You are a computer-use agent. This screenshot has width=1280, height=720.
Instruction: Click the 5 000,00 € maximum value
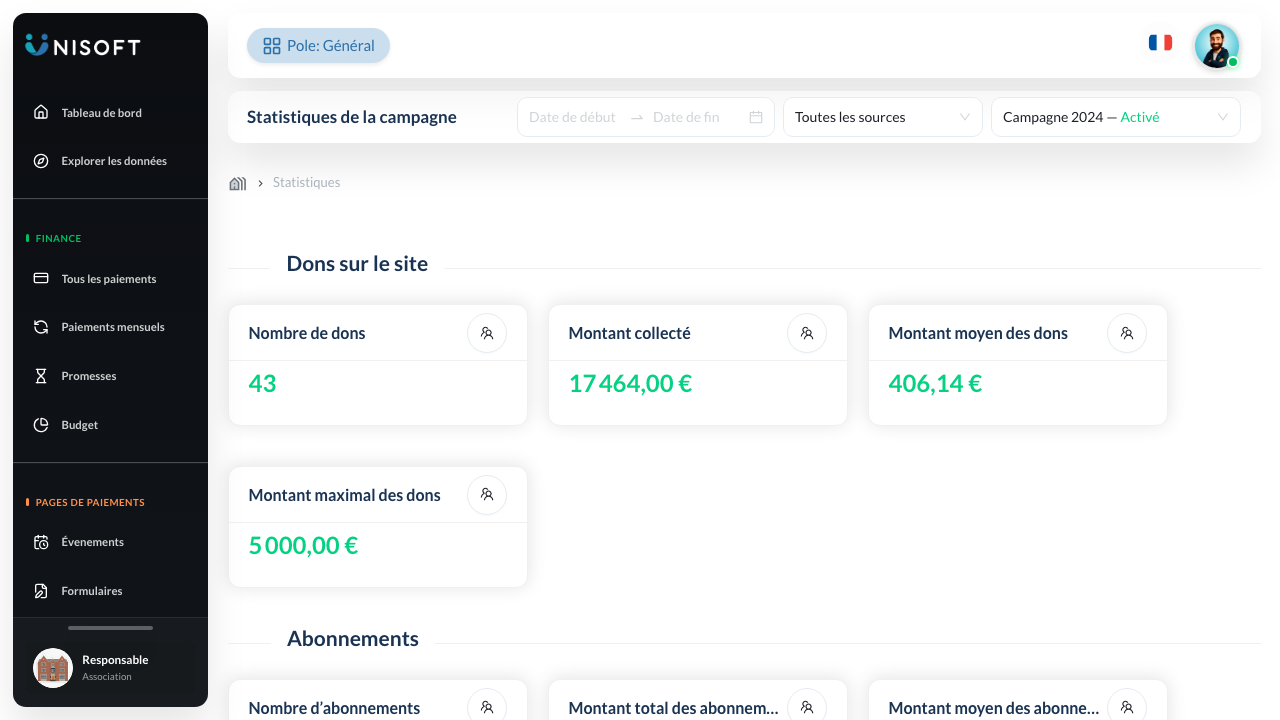click(x=303, y=546)
